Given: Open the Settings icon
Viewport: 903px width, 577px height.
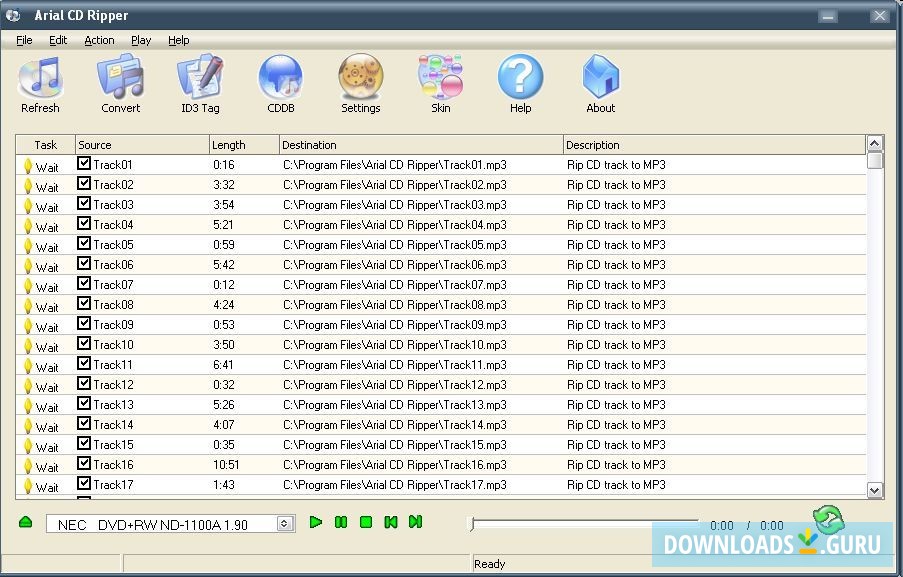Looking at the screenshot, I should (x=361, y=77).
